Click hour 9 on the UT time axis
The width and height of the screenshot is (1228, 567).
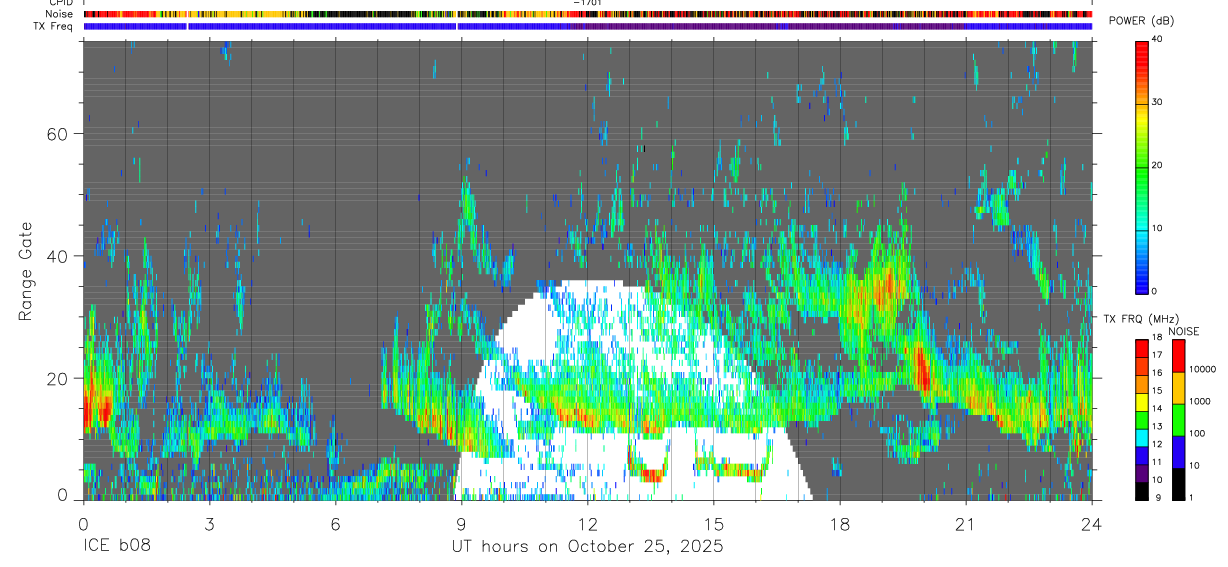click(x=461, y=524)
